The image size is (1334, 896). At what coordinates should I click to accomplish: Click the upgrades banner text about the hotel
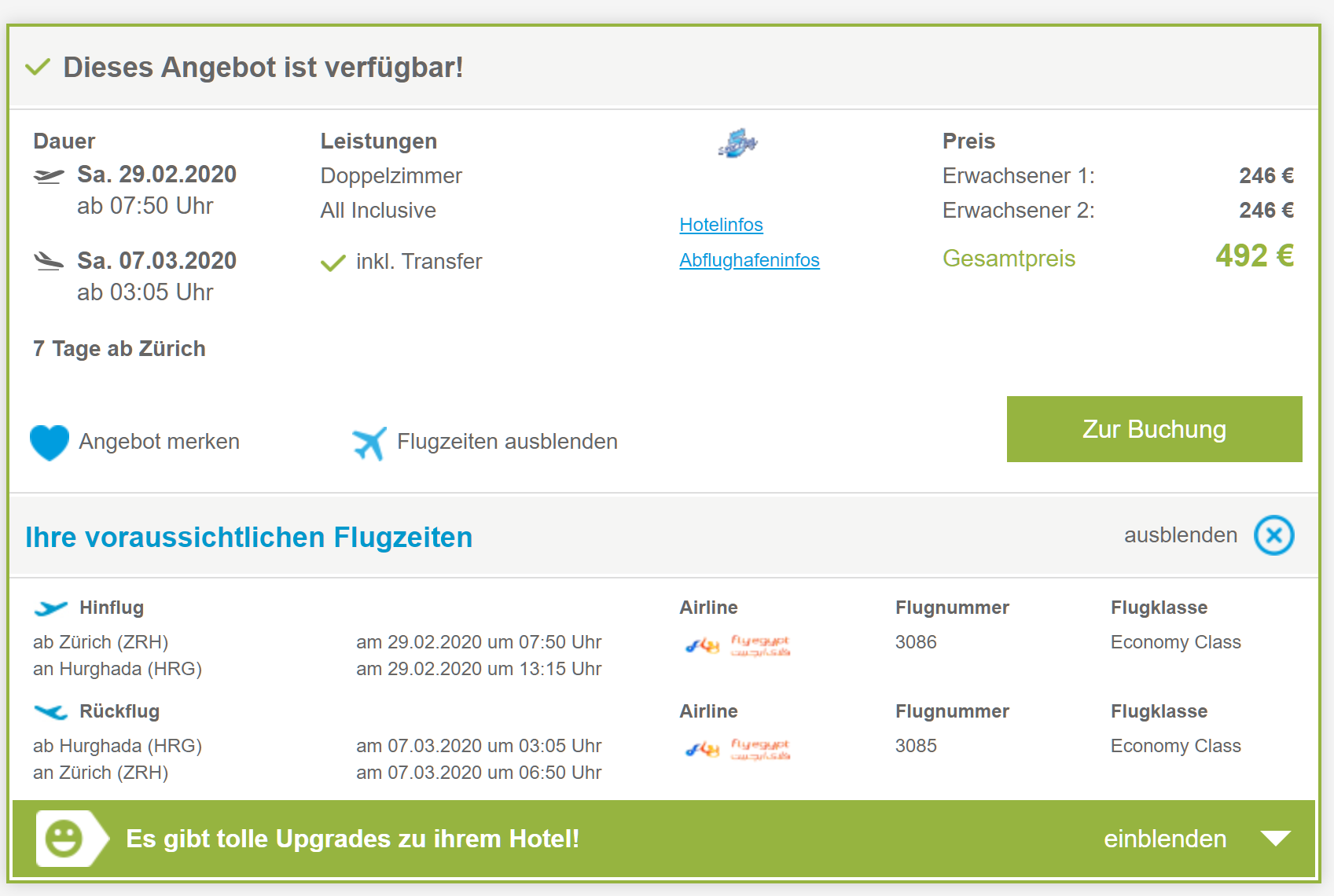pos(352,839)
